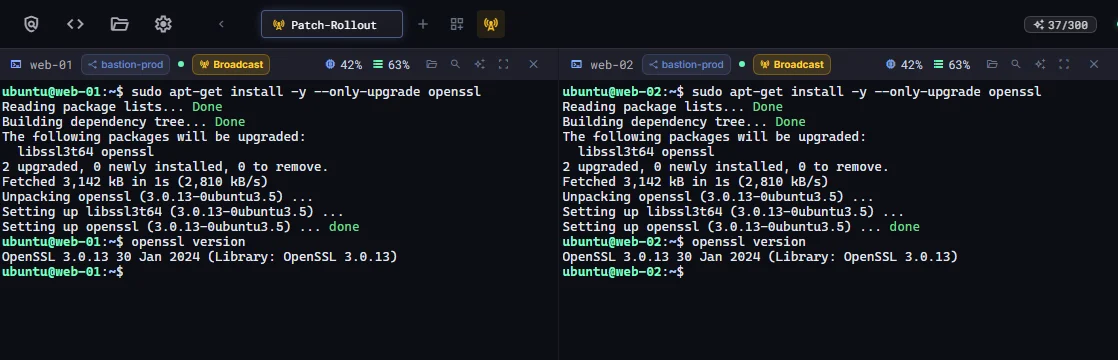
Task: Maximize the web-02 pane with fullscreen icon
Action: [x=1064, y=64]
